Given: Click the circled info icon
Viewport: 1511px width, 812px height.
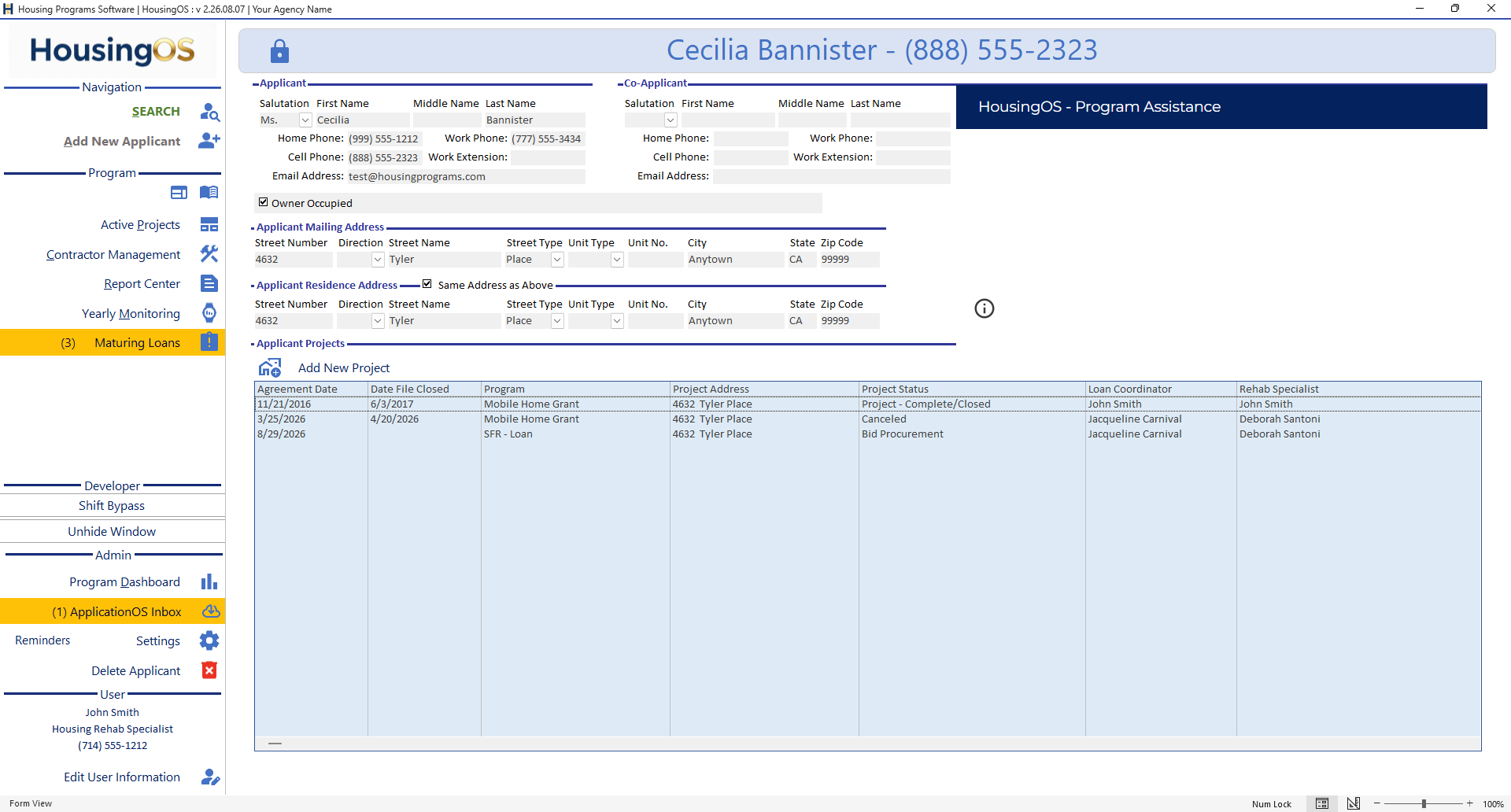Looking at the screenshot, I should coord(985,308).
